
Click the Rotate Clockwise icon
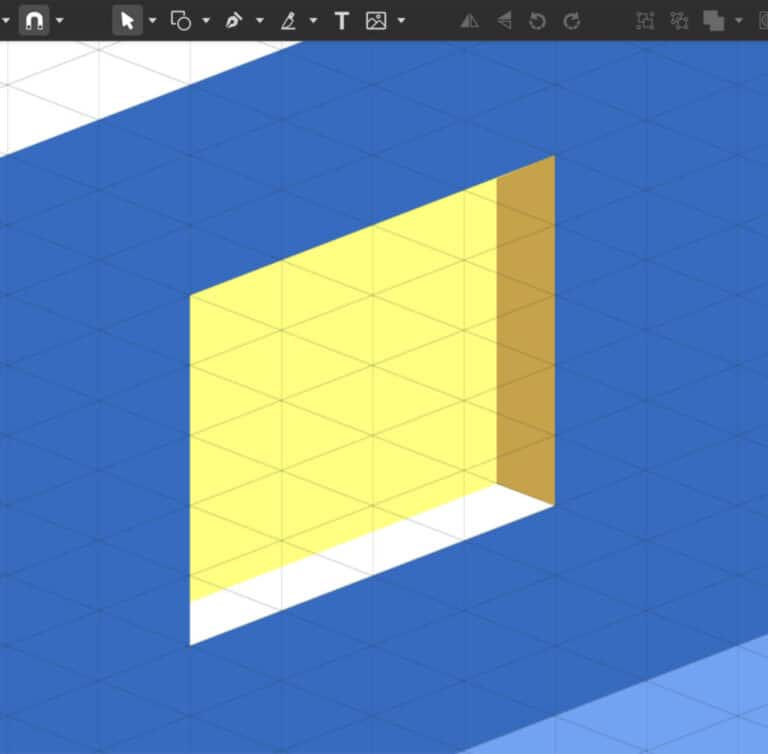pos(572,21)
